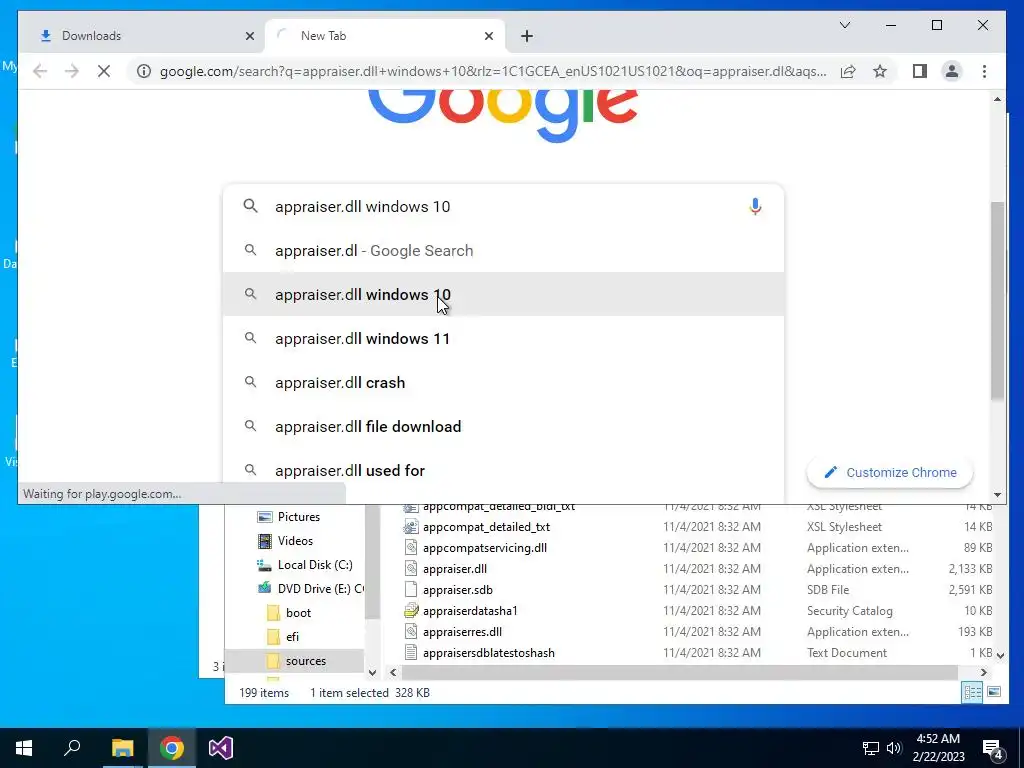This screenshot has width=1024, height=768.
Task: Stop loading the page in Chrome
Action: pos(104,71)
